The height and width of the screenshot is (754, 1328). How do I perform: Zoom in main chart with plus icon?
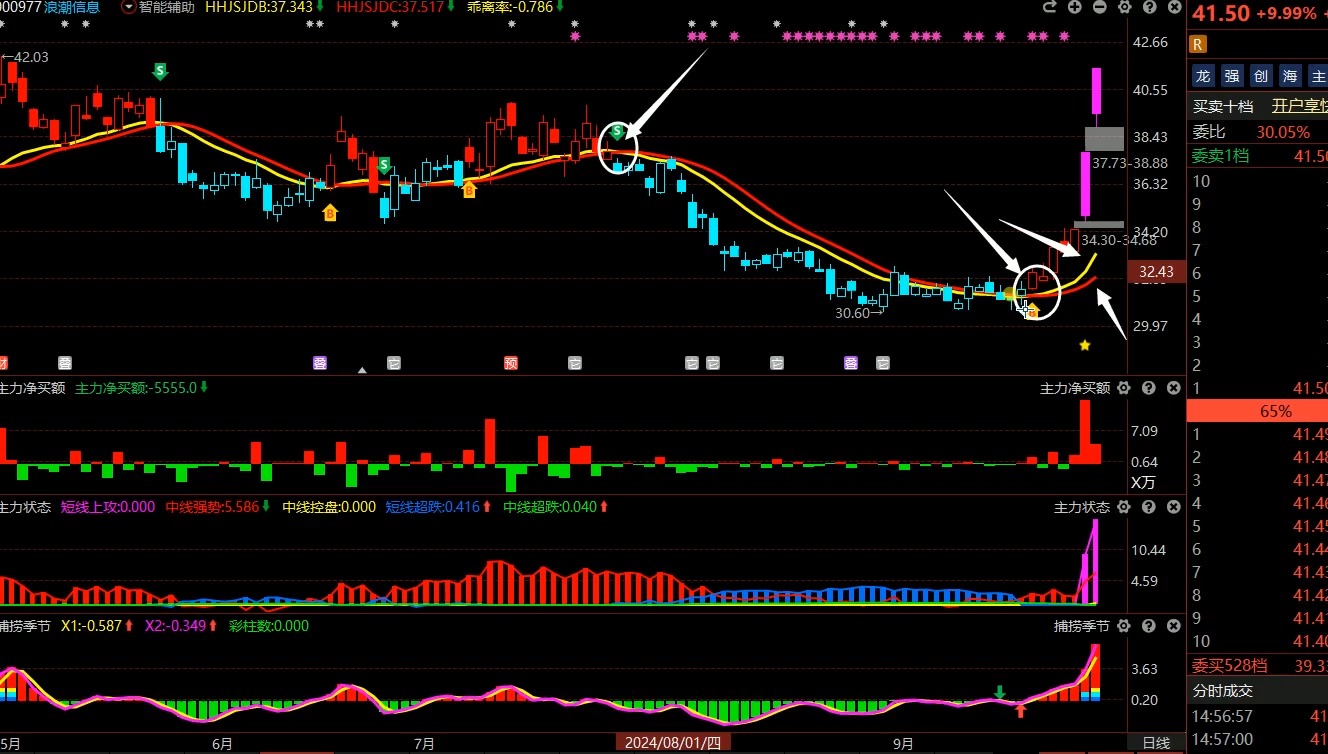point(1075,7)
